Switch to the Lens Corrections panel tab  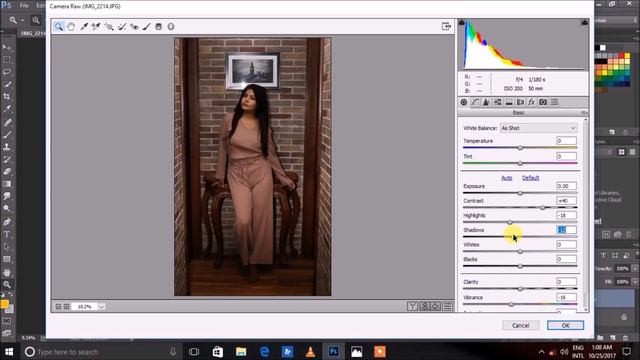pyautogui.click(x=520, y=102)
